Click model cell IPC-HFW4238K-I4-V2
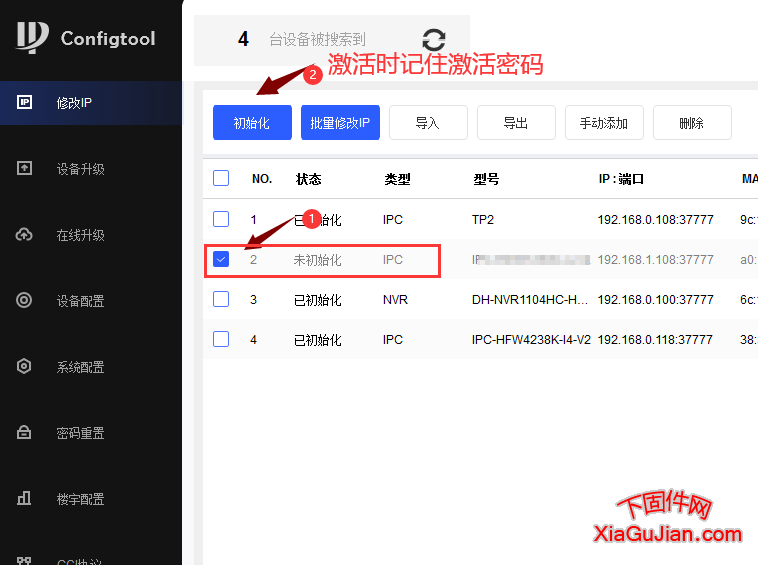The width and height of the screenshot is (758, 565). coord(531,340)
